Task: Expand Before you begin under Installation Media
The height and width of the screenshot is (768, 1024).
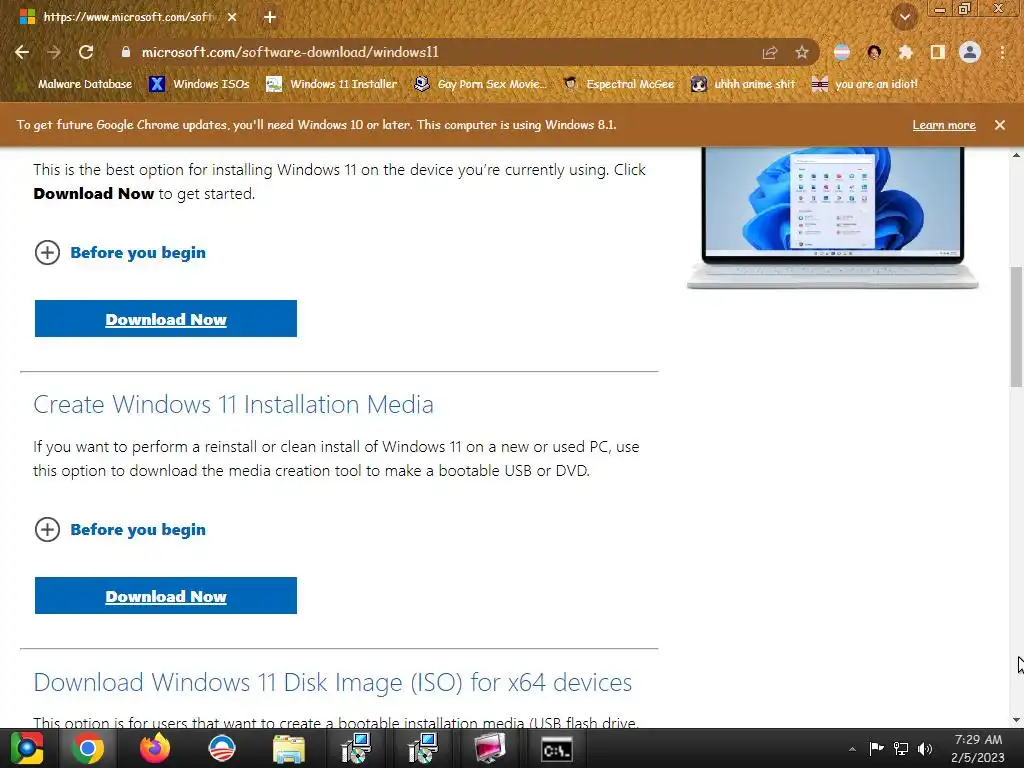Action: (x=47, y=530)
